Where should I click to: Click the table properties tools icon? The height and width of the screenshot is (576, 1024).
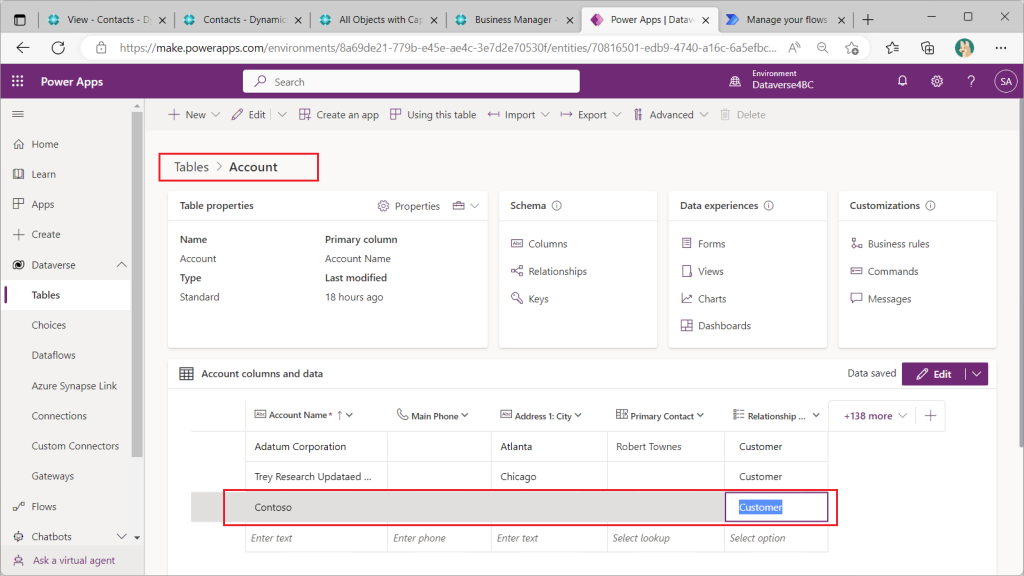(458, 206)
